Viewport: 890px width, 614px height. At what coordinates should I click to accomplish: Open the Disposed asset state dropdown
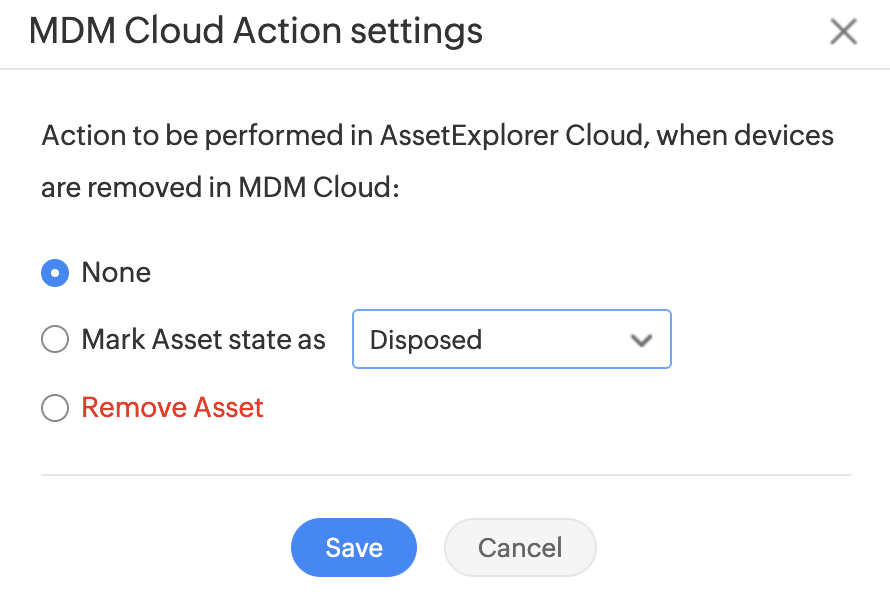511,340
